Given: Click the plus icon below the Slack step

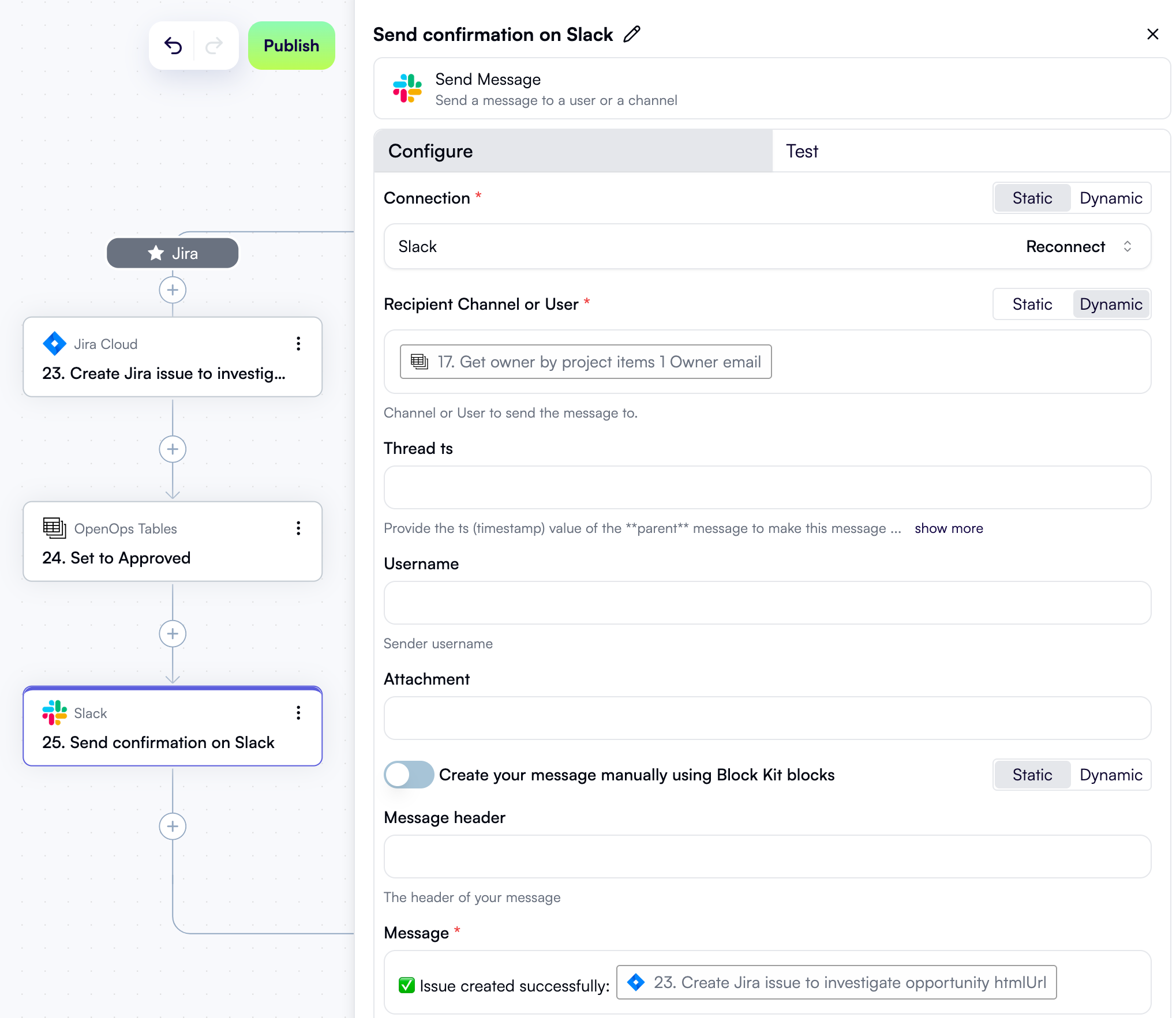Looking at the screenshot, I should click(x=173, y=826).
